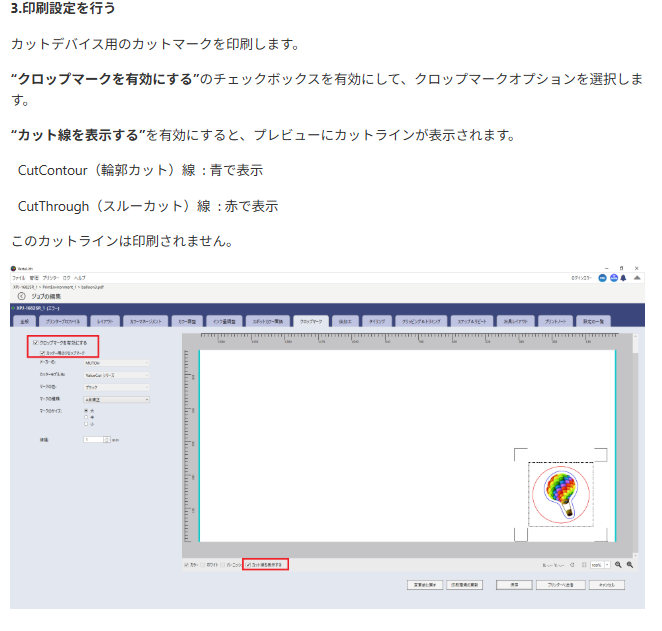This screenshot has width=662, height=631.
Task: Switch to the タイリング tab
Action: pyautogui.click(x=377, y=322)
